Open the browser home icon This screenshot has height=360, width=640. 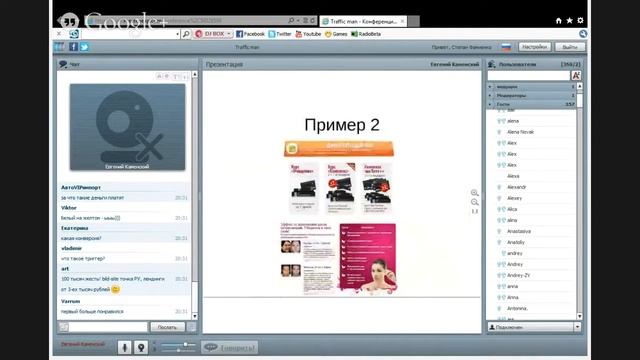click(x=558, y=20)
